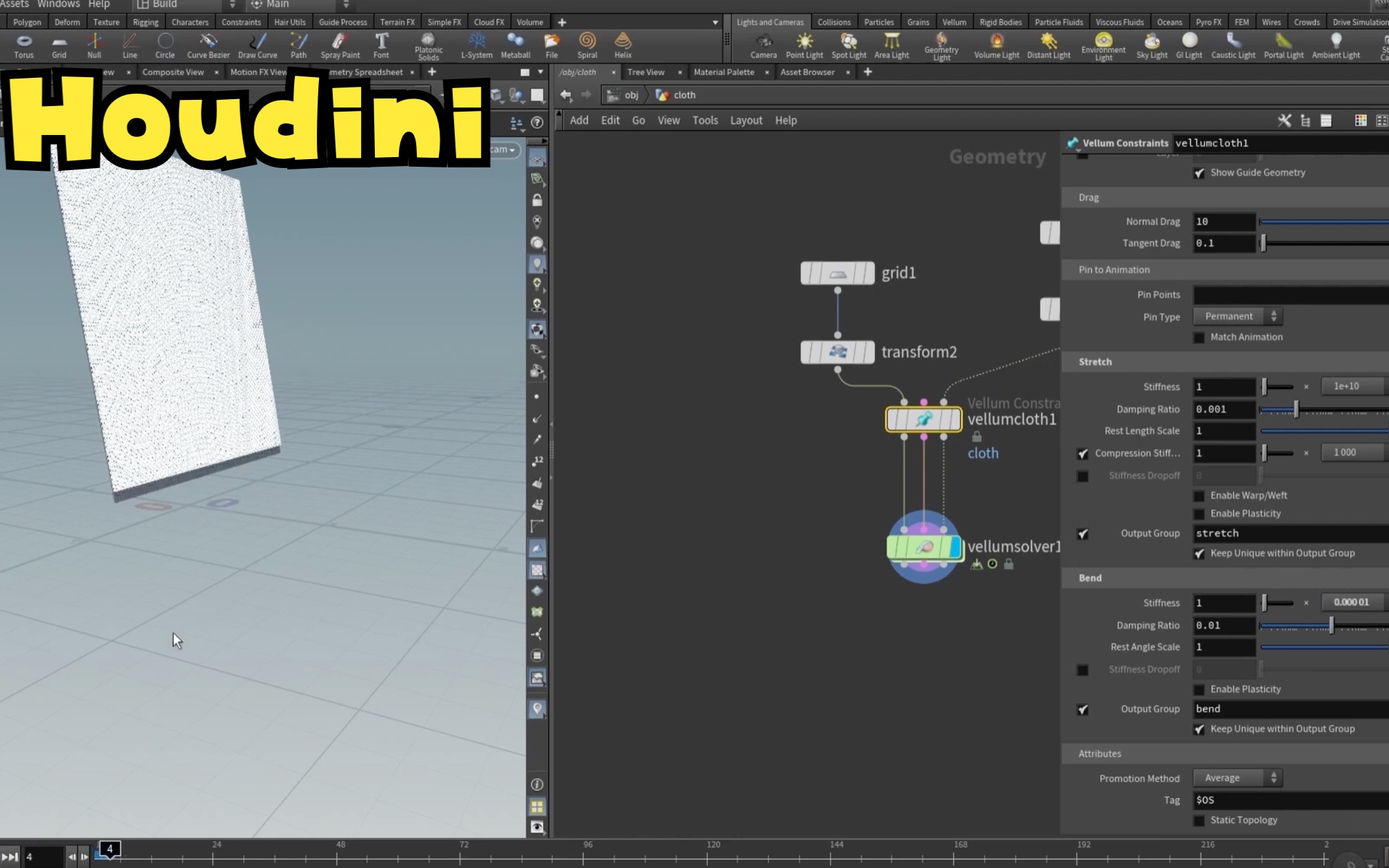Enable Warp/Weft checkbox
The image size is (1389, 868).
click(x=1199, y=496)
